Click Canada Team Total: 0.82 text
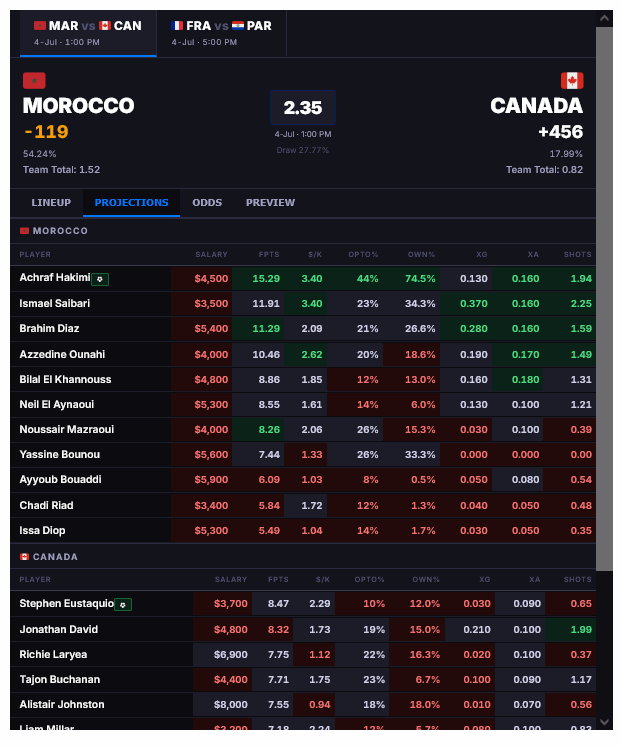Viewport: 622px width, 748px height. click(544, 170)
